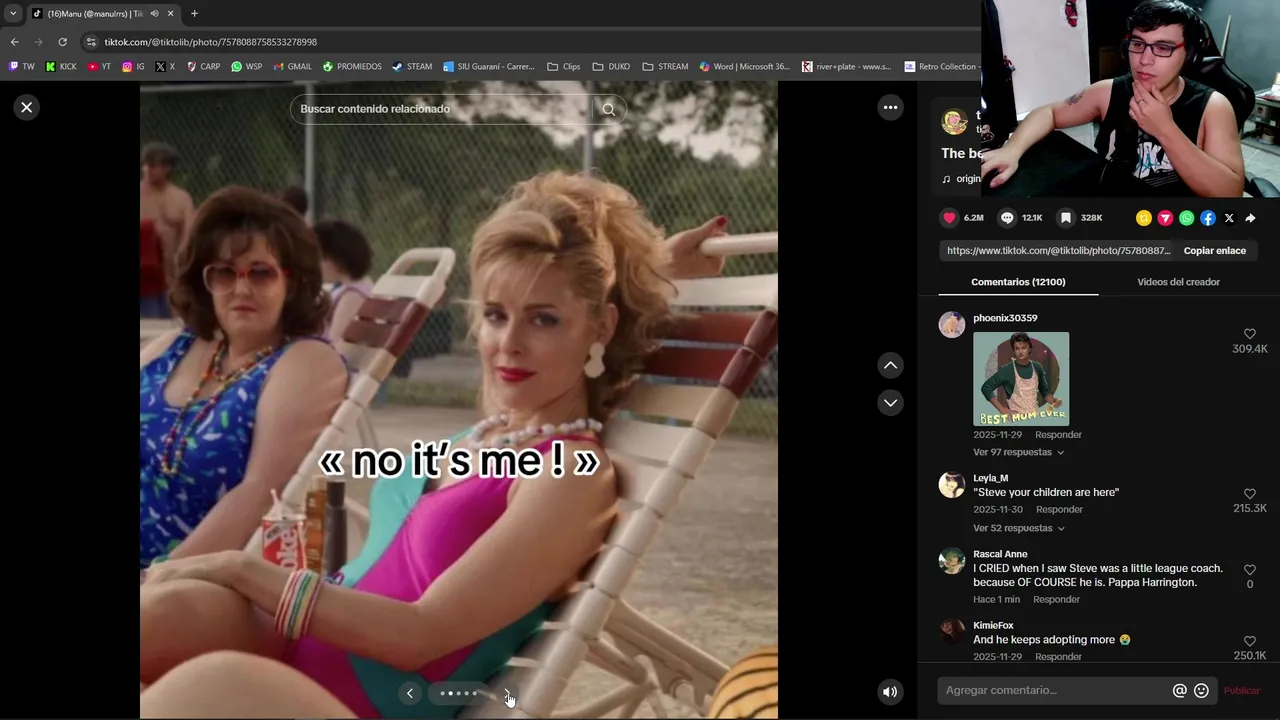
Task: Share the post on Facebook
Action: click(x=1208, y=218)
